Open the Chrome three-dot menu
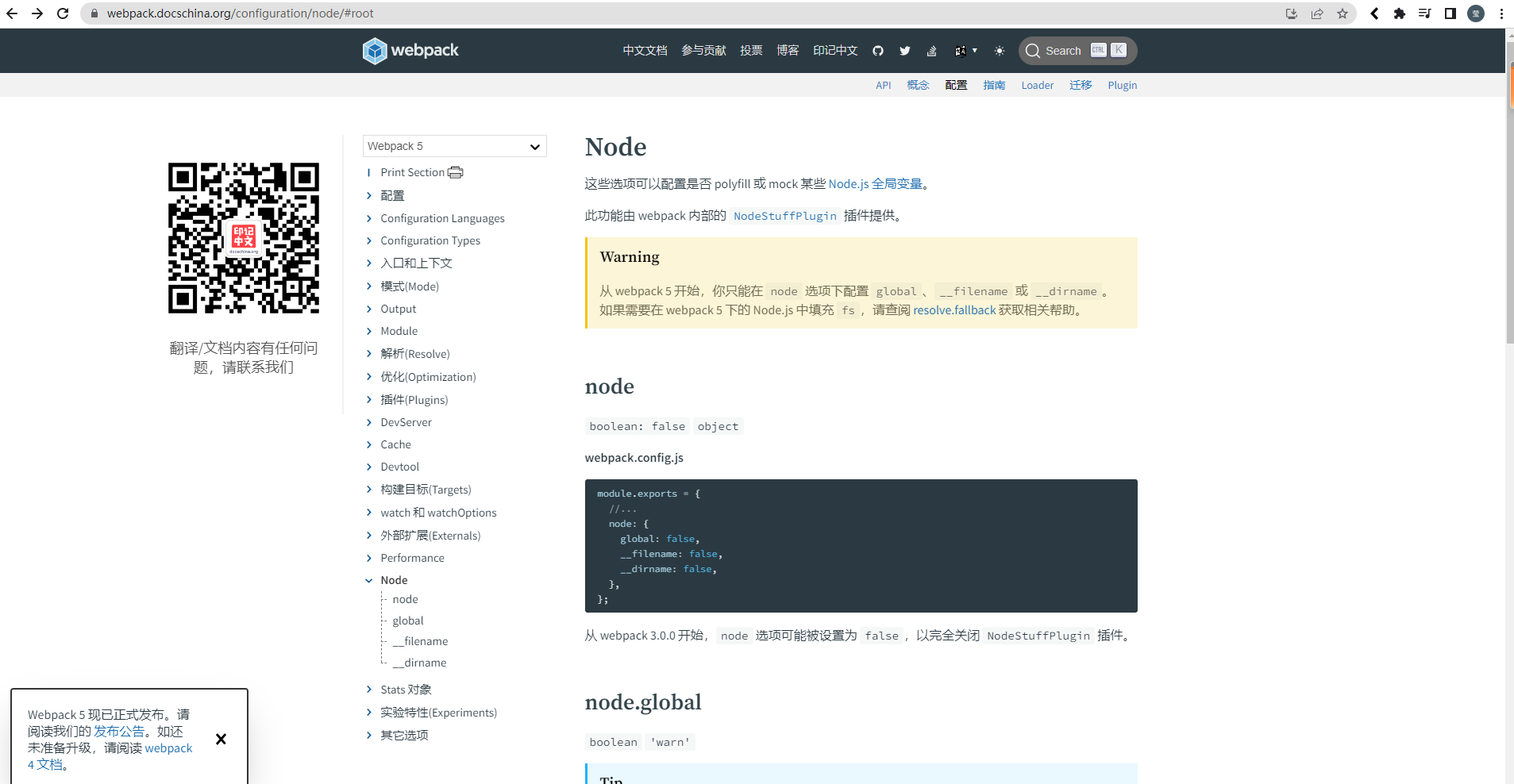The width and height of the screenshot is (1514, 784). 1501,13
